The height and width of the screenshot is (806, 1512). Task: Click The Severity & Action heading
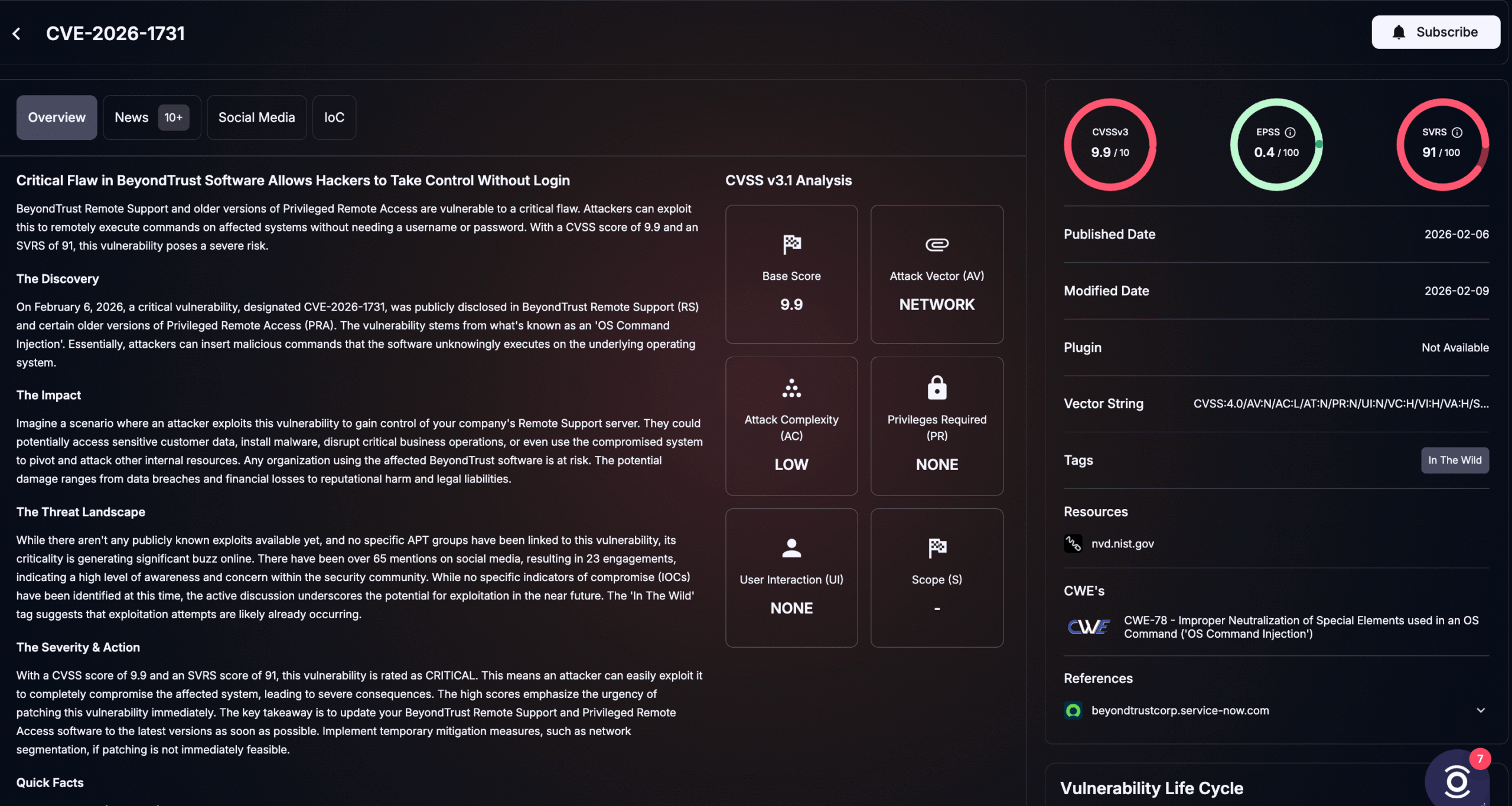[78, 647]
